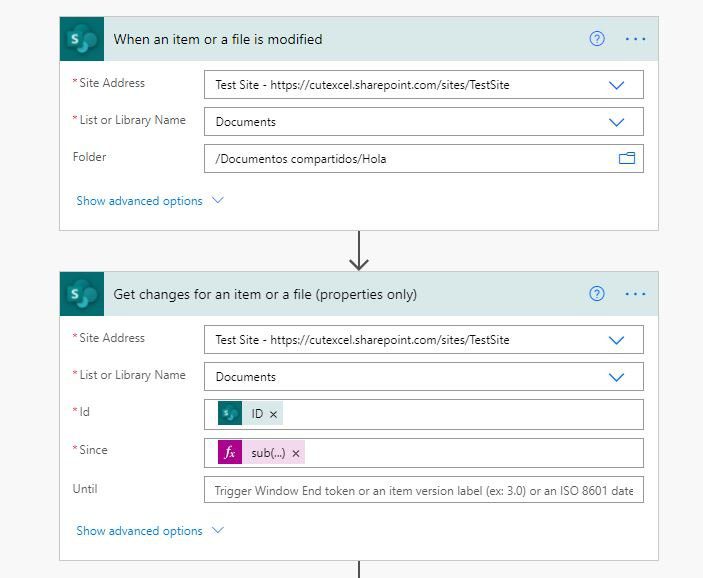Open folder picker in Folder field

pyautogui.click(x=627, y=158)
